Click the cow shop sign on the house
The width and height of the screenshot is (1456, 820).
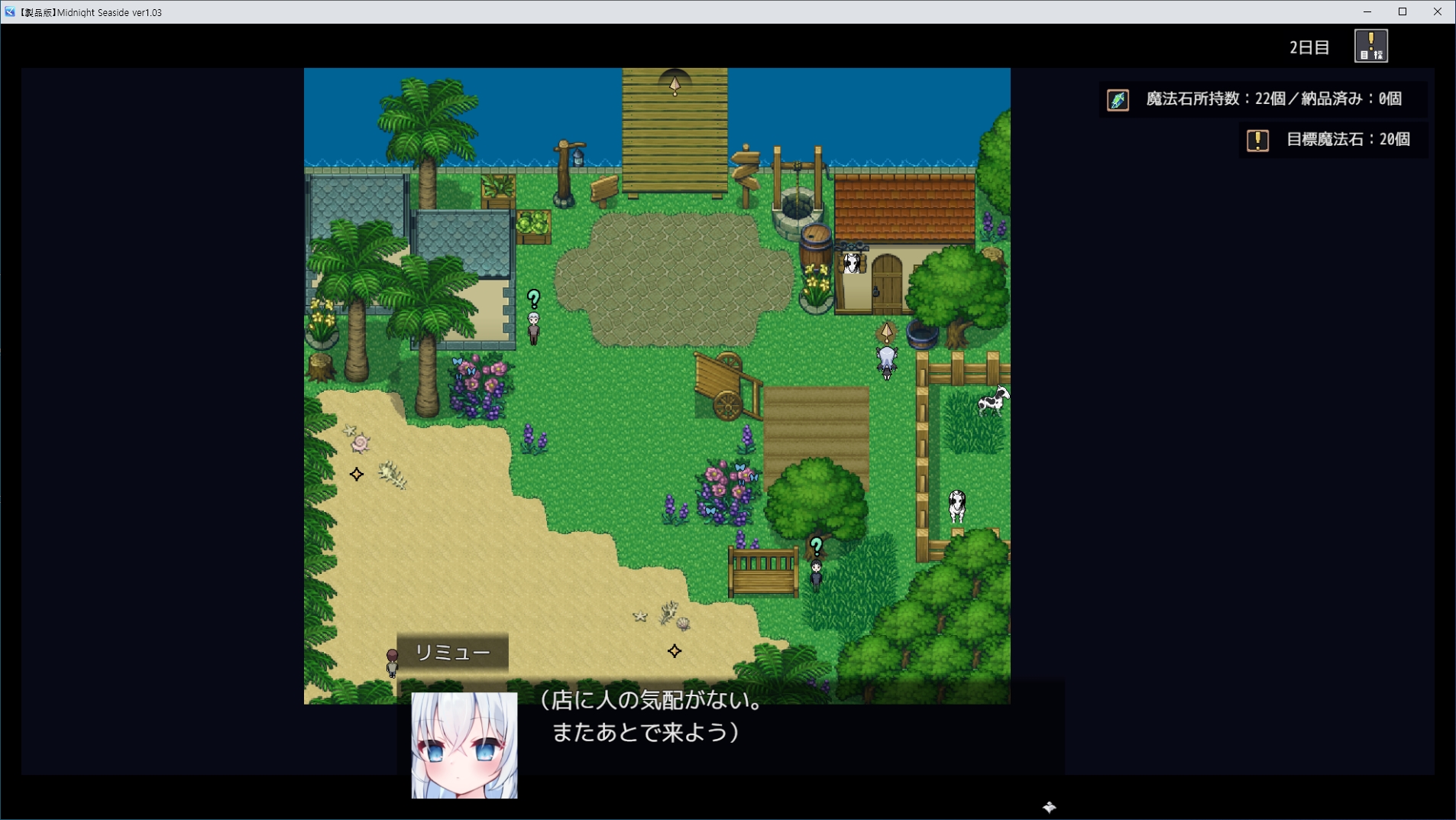(851, 261)
